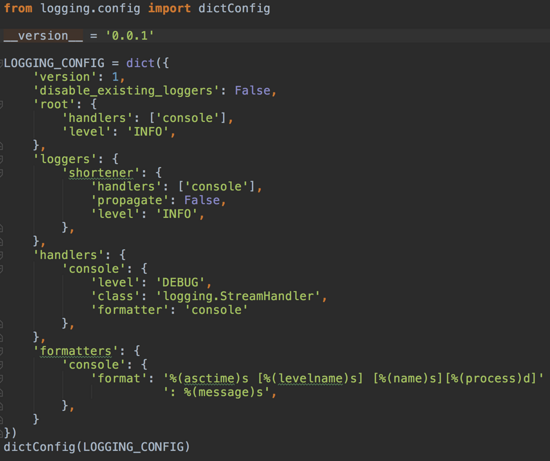Click the dictConfig import name on first line

coord(234,8)
